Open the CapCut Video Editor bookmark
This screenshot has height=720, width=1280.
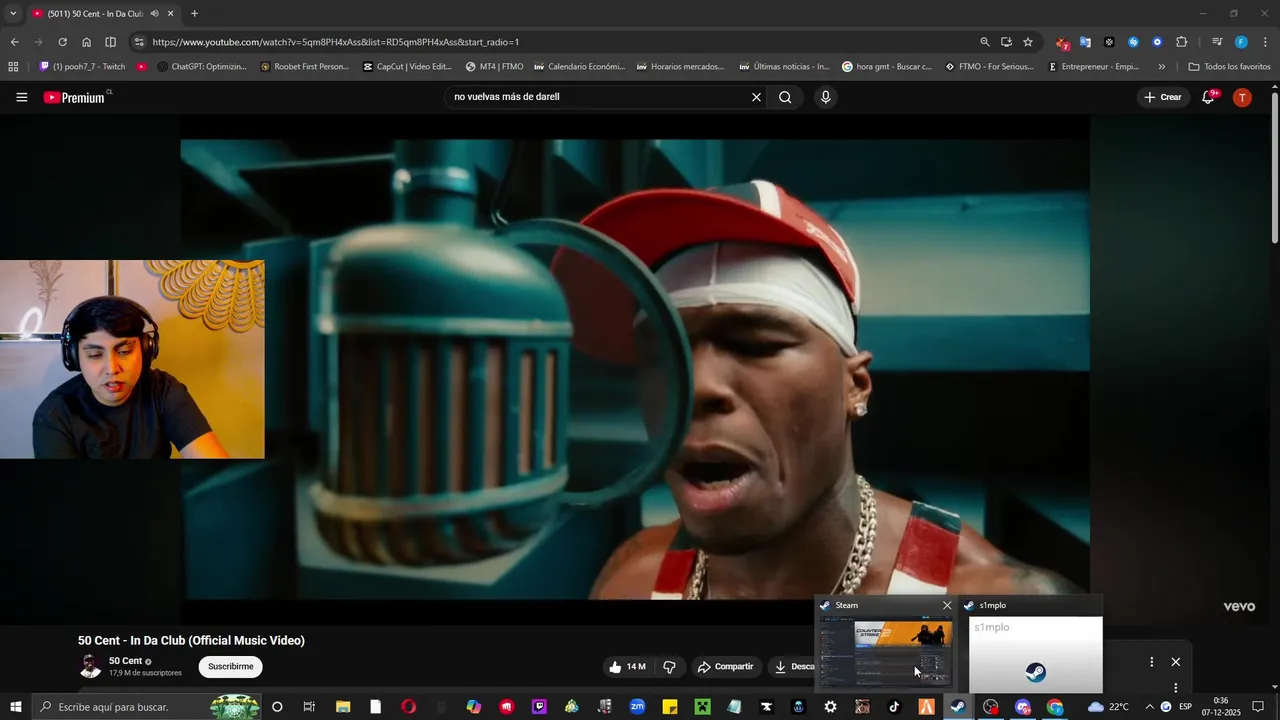click(x=407, y=67)
